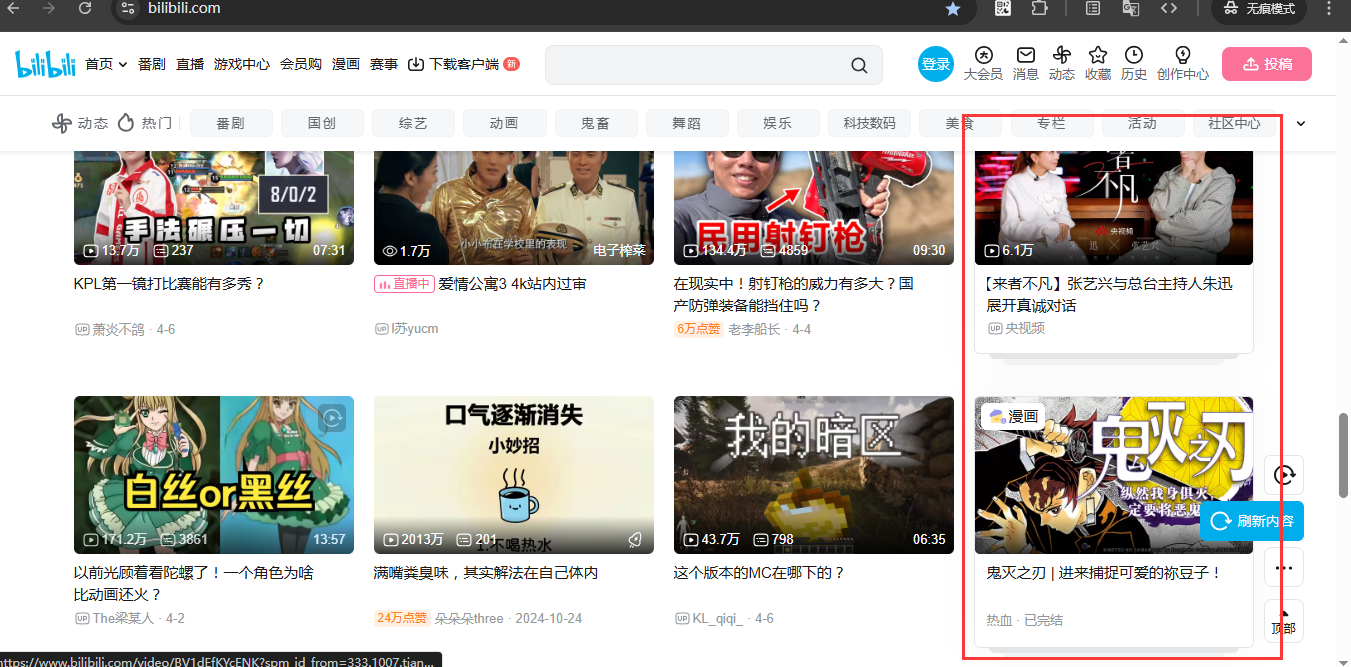Click the 刷新内容 refresh button
The image size is (1351, 667).
coord(1252,521)
